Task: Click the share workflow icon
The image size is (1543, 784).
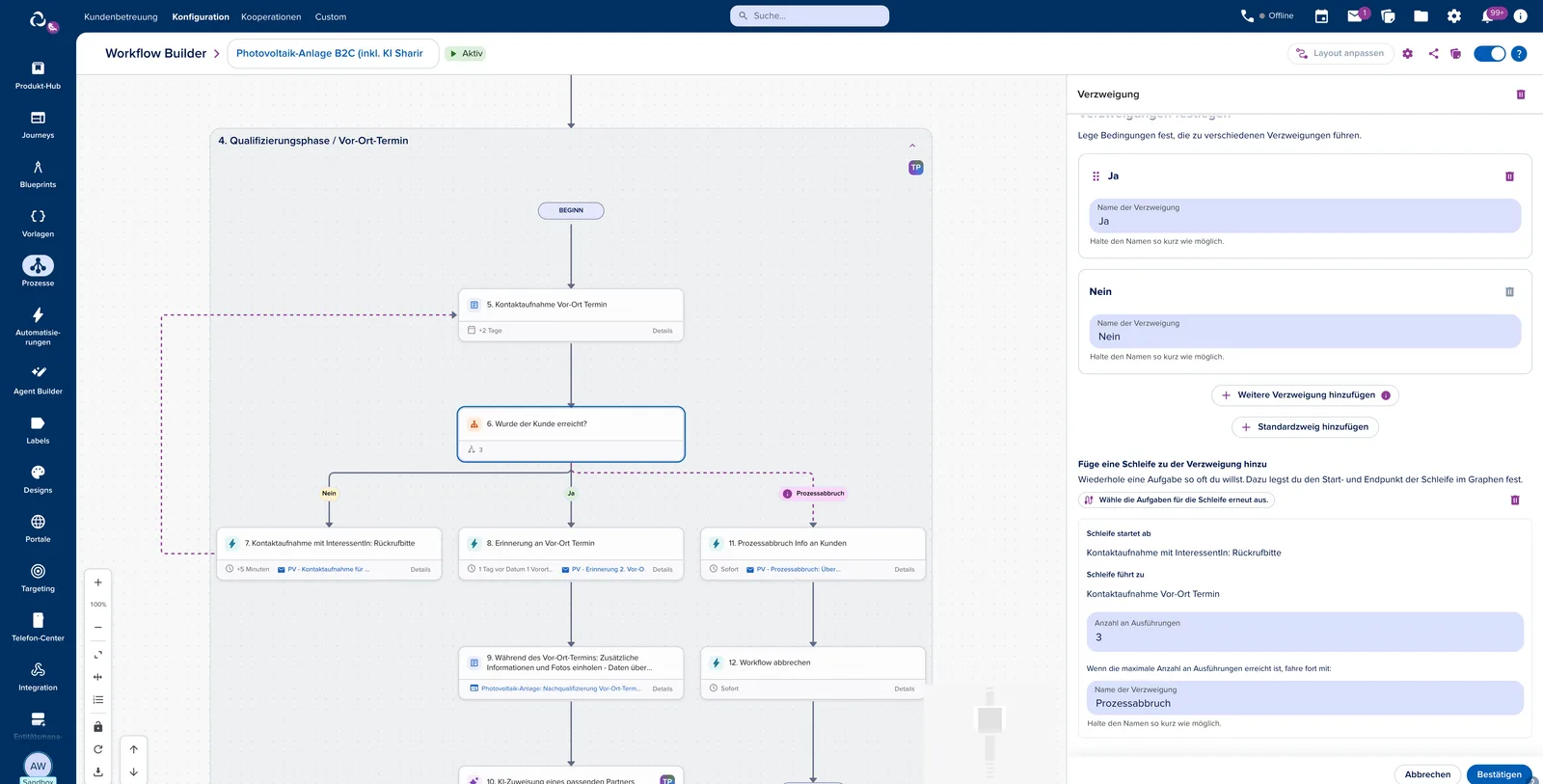Action: coord(1433,54)
